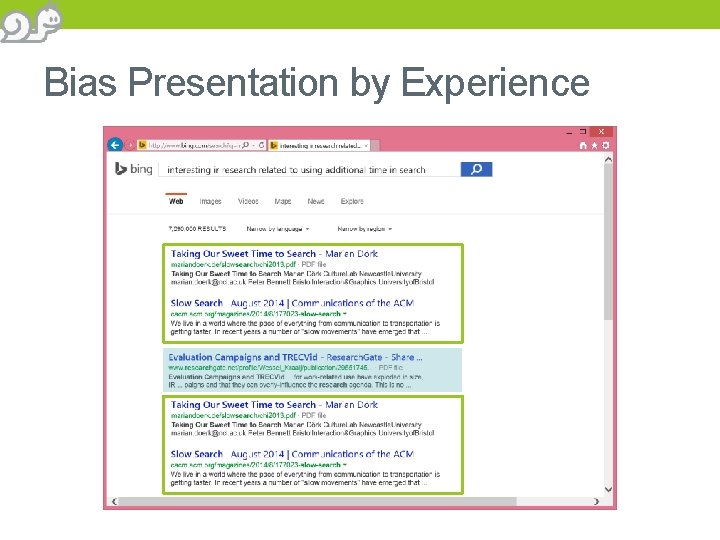Open first 'Taking Our Sweet Time to Search' result

click(274, 254)
